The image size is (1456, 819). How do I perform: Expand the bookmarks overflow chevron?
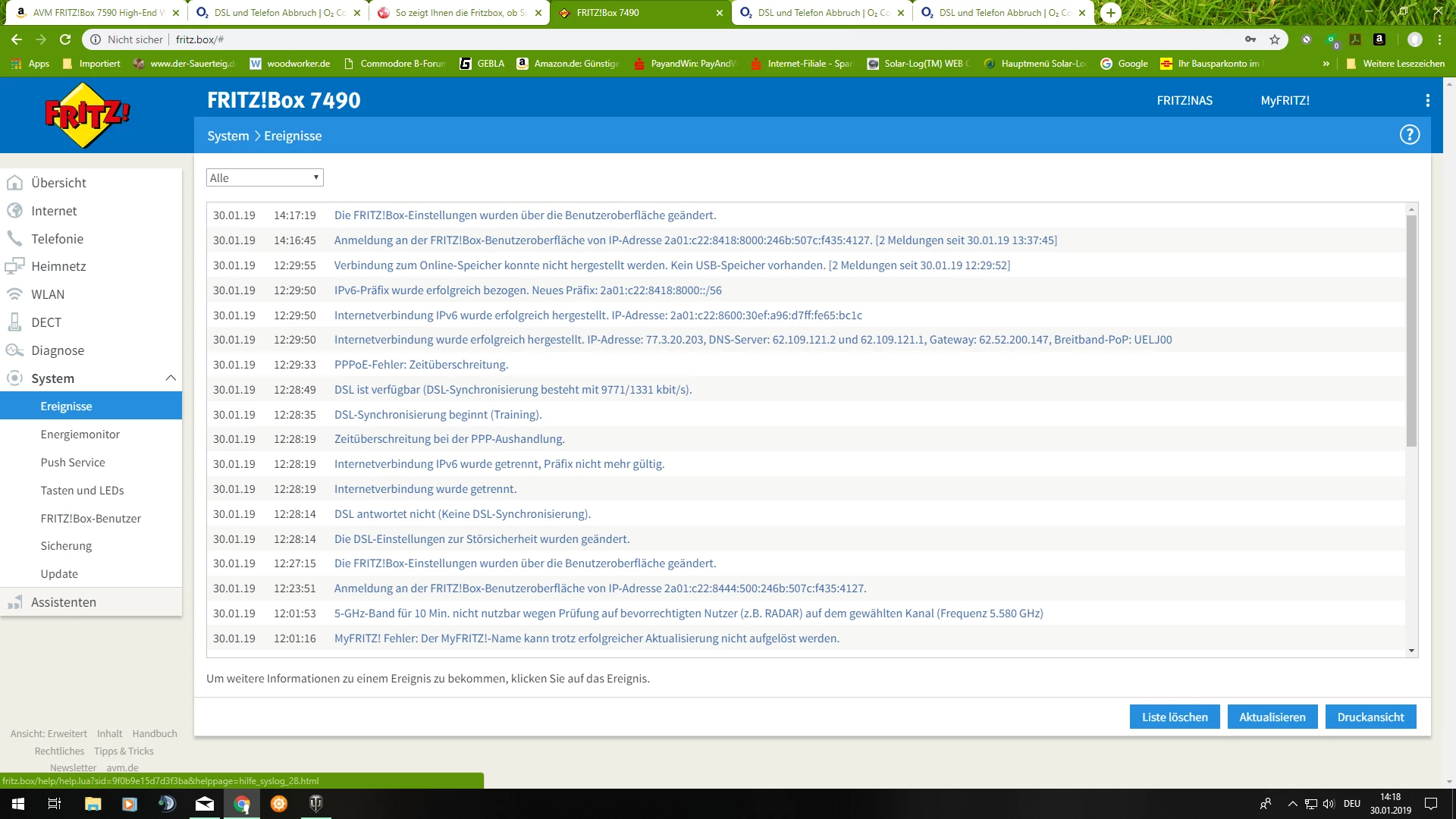(x=1326, y=64)
